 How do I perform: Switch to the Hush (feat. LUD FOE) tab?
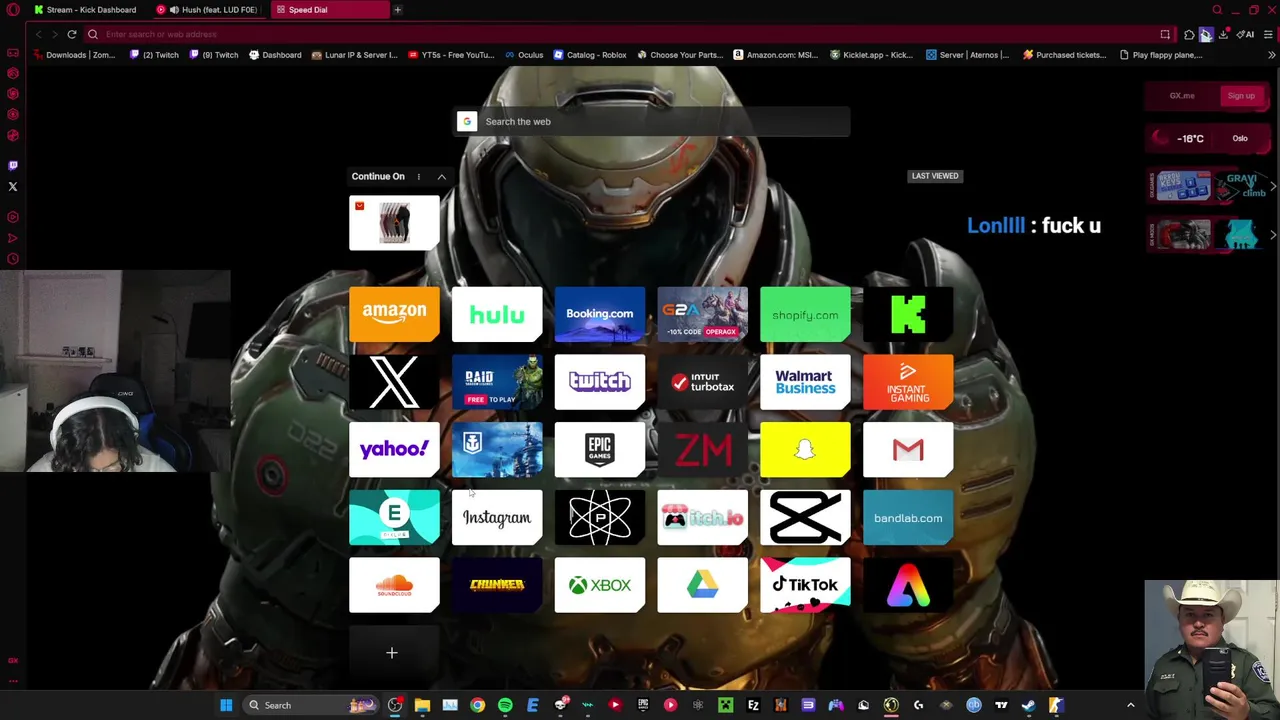coord(210,10)
